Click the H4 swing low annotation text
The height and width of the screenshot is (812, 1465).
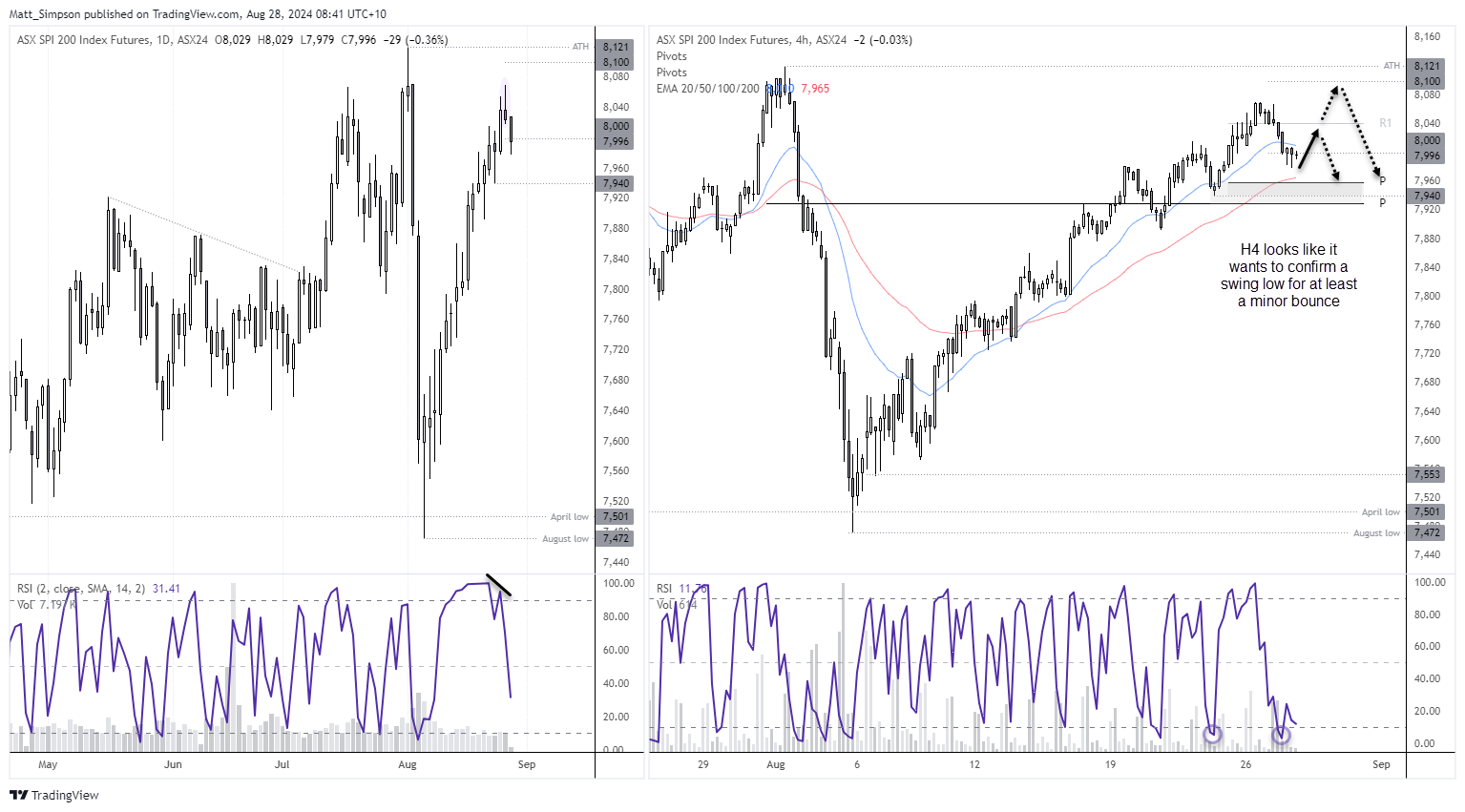tap(1288, 275)
